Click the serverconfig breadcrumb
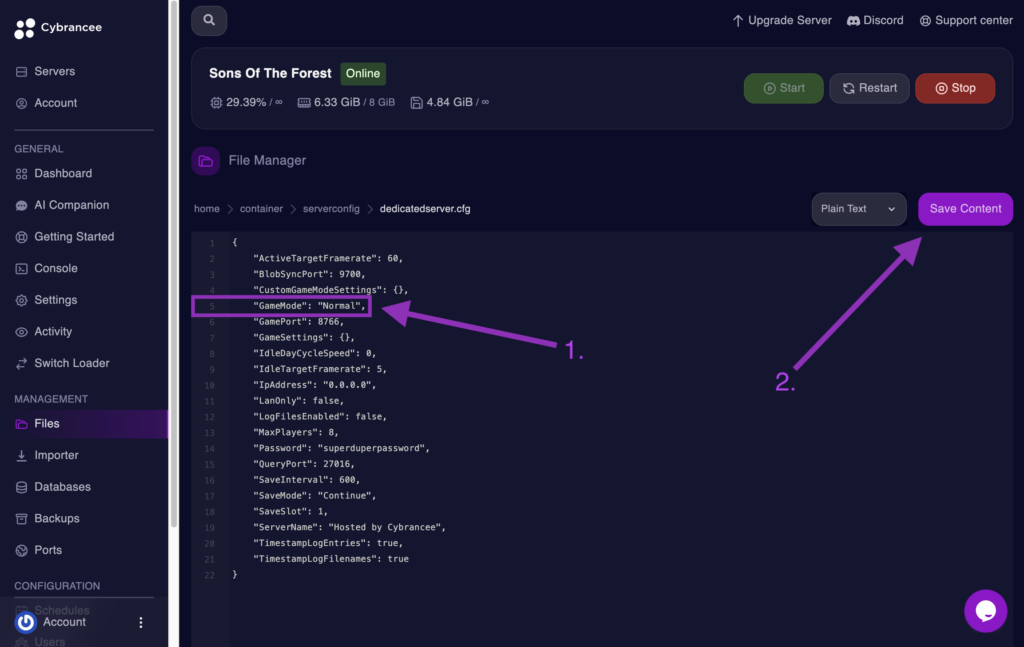1024x647 pixels. [331, 209]
